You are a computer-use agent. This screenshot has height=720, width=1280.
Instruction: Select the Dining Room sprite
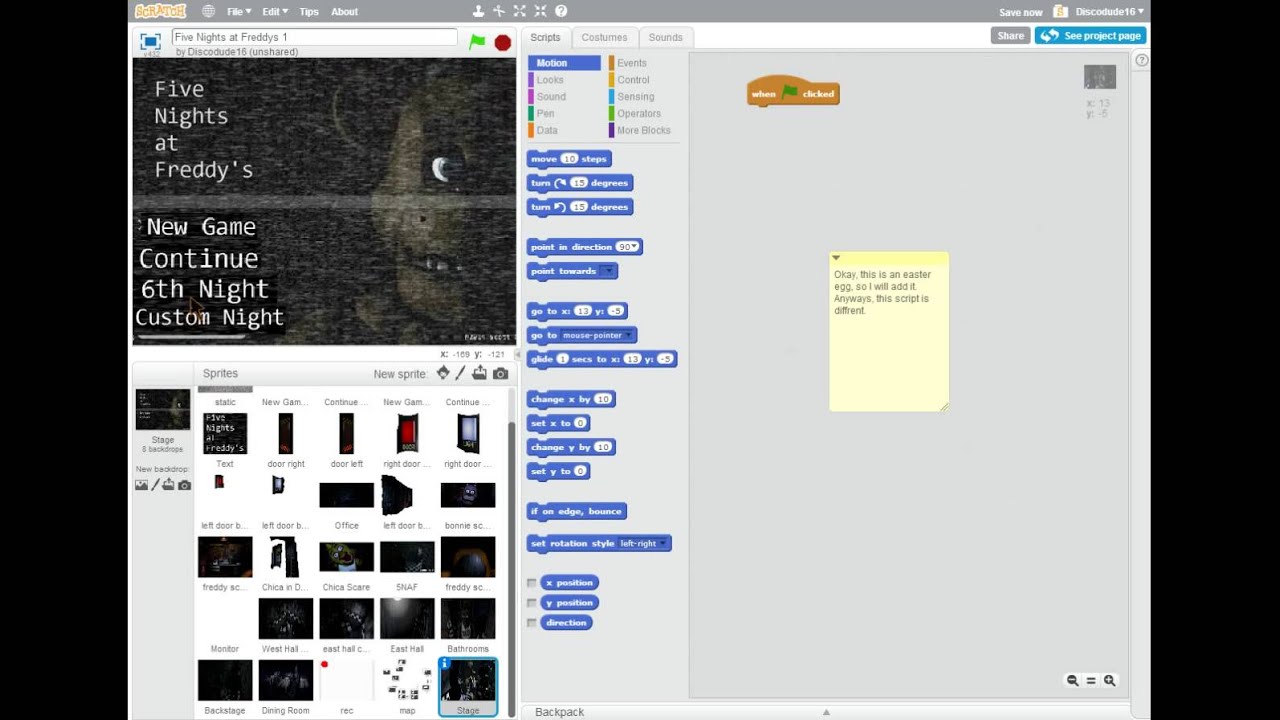tap(285, 686)
